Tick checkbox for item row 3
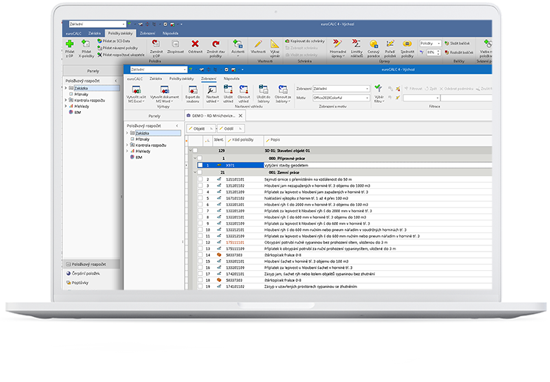 click(x=200, y=186)
